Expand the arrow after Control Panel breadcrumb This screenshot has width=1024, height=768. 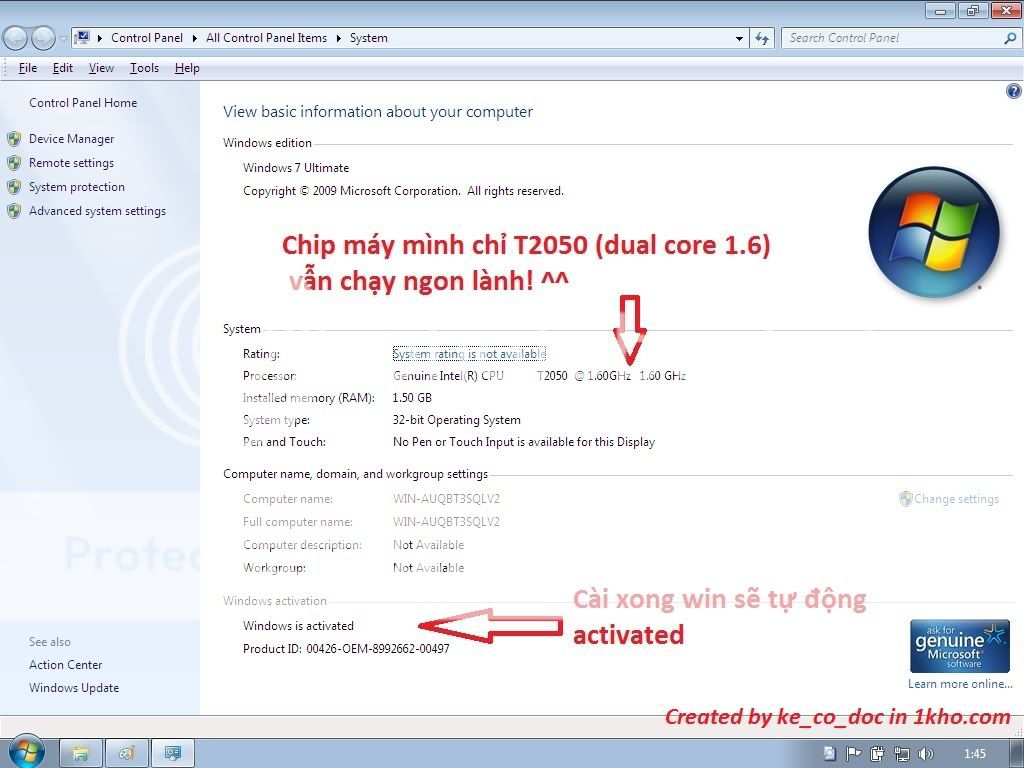click(x=195, y=39)
